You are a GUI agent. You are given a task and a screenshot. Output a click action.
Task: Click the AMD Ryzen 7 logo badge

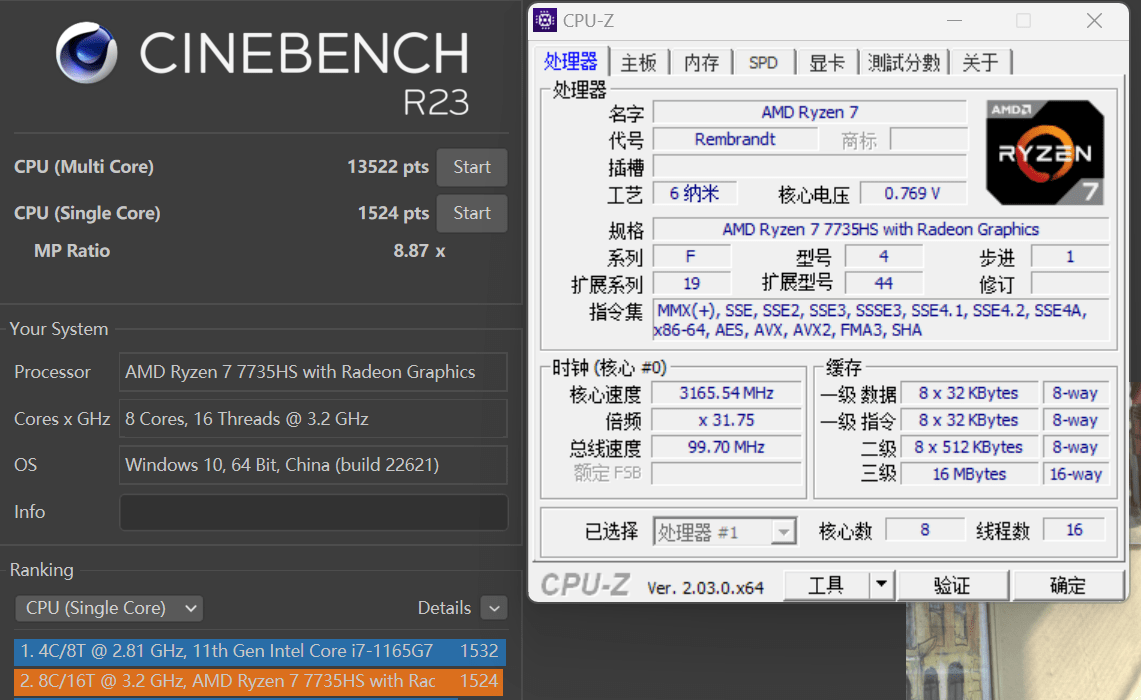(x=1045, y=152)
